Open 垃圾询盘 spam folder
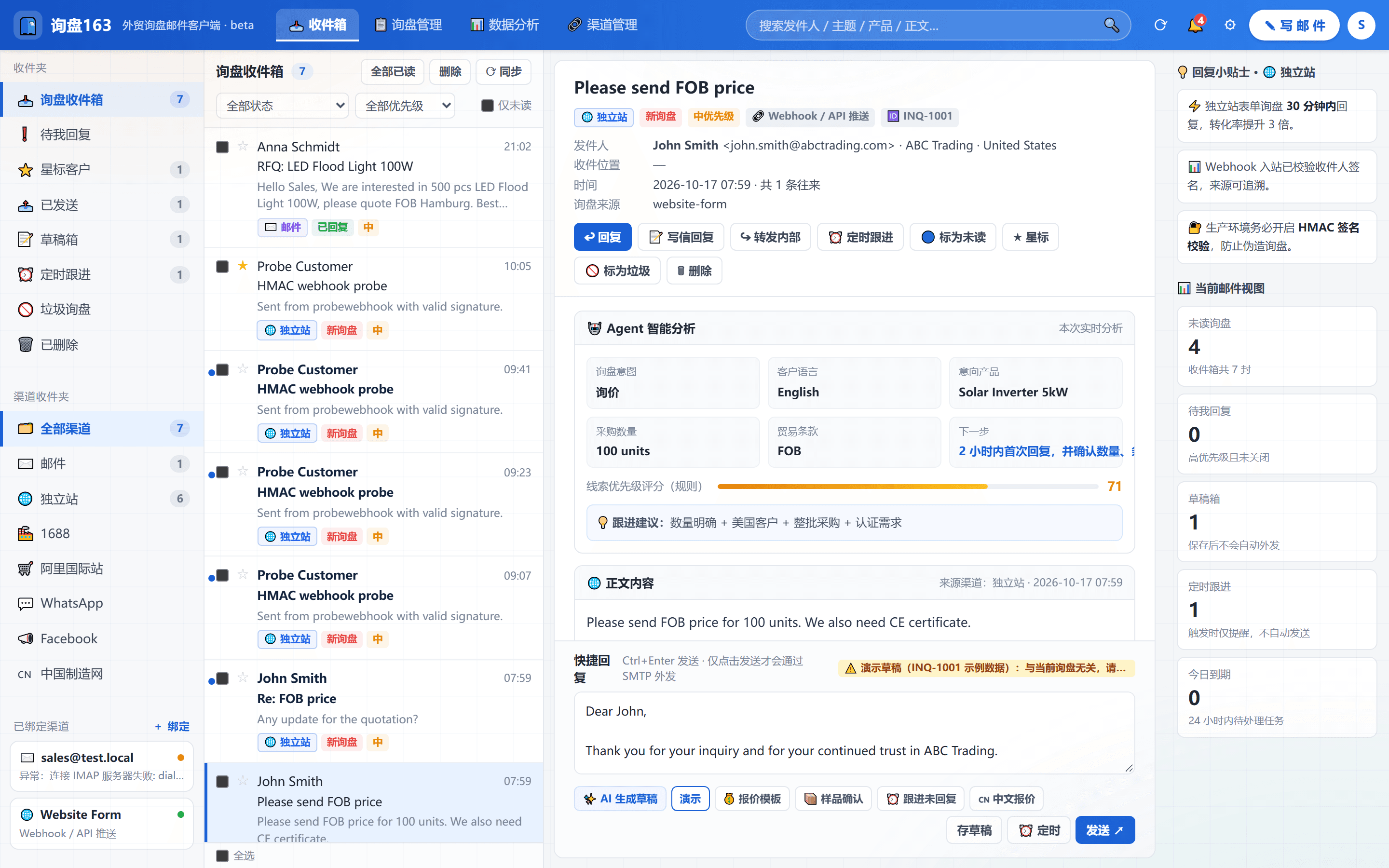Image resolution: width=1389 pixels, height=868 pixels. 102,310
